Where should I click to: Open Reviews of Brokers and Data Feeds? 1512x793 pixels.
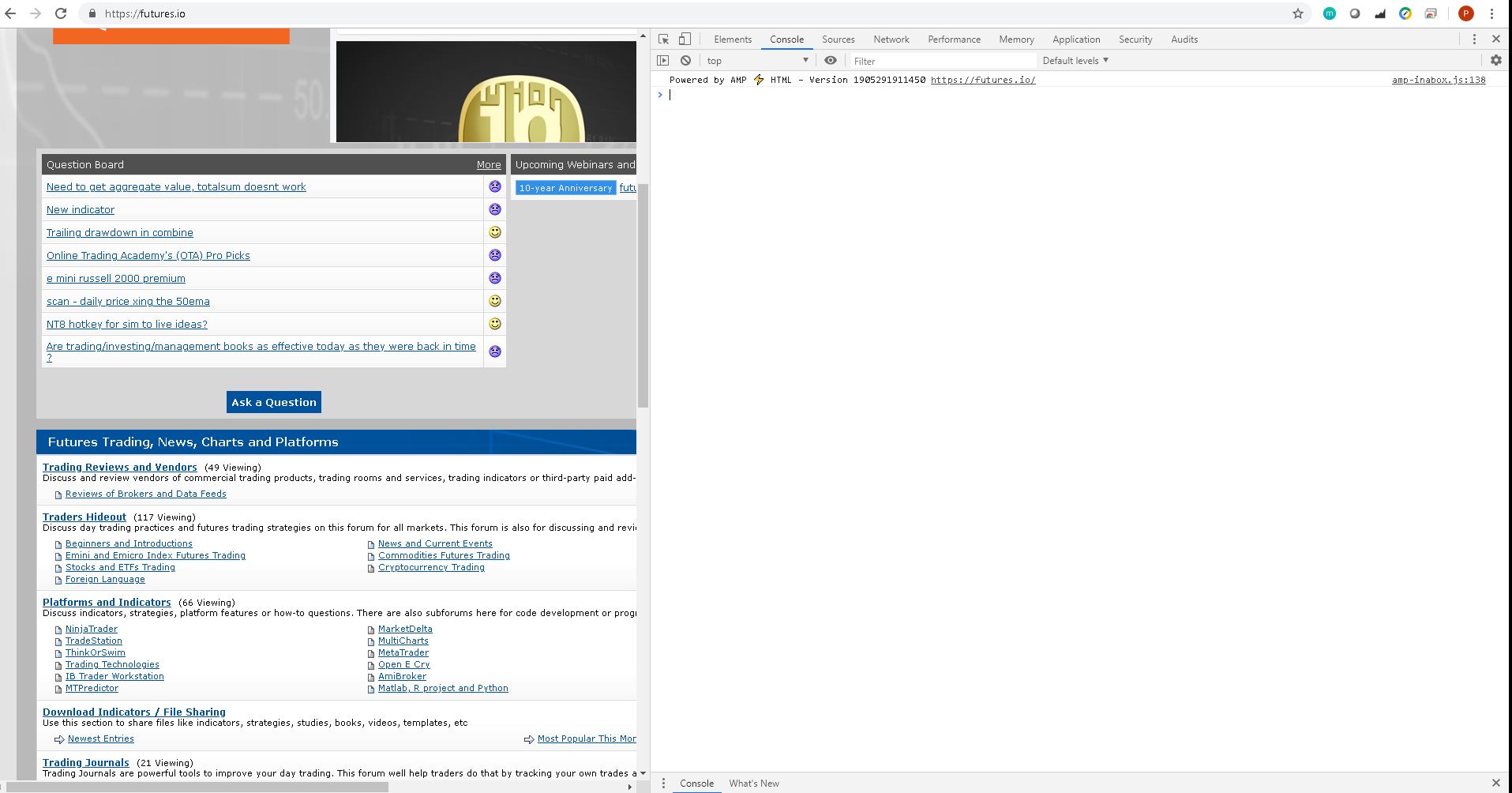[146, 494]
